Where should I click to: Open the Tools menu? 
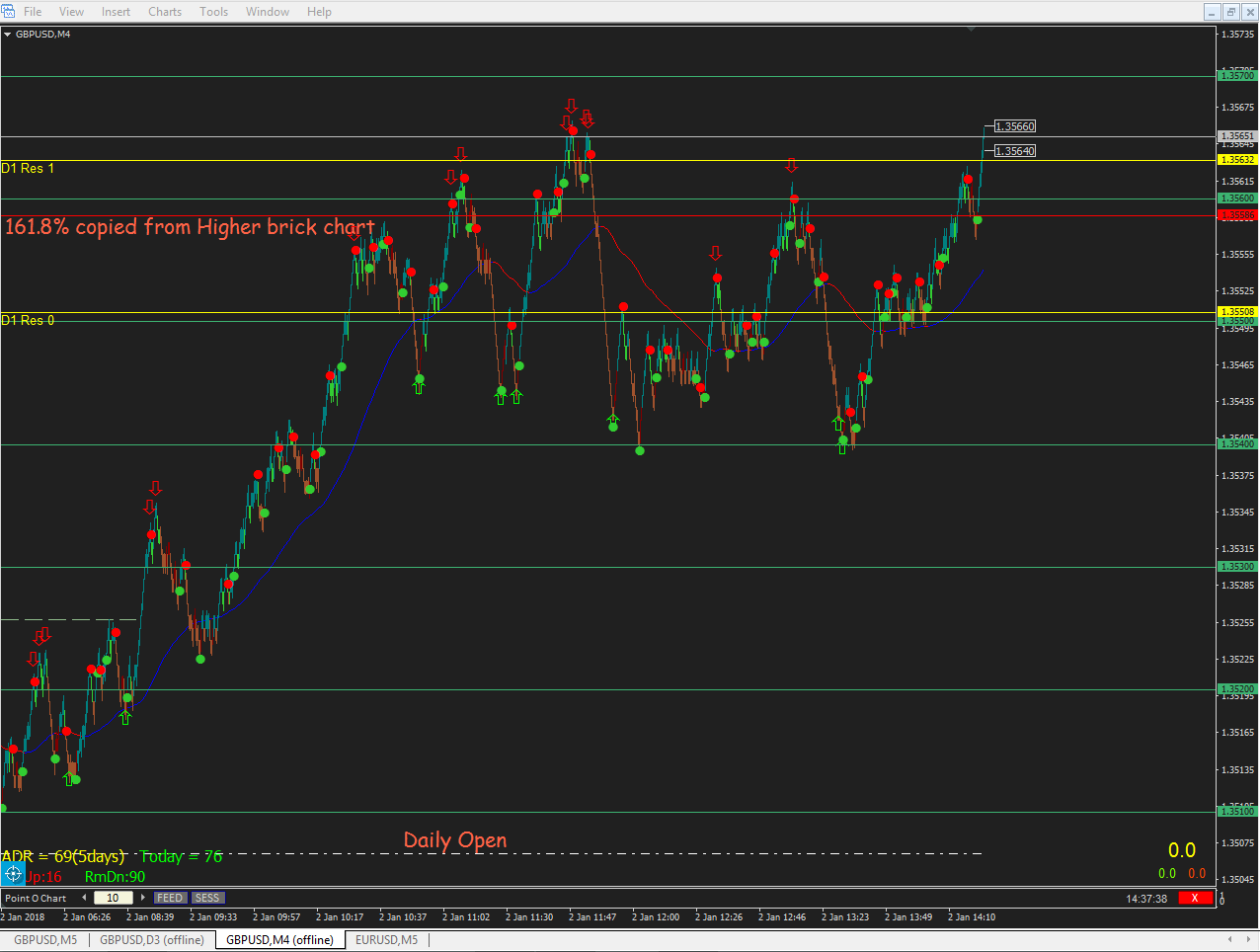tap(213, 12)
